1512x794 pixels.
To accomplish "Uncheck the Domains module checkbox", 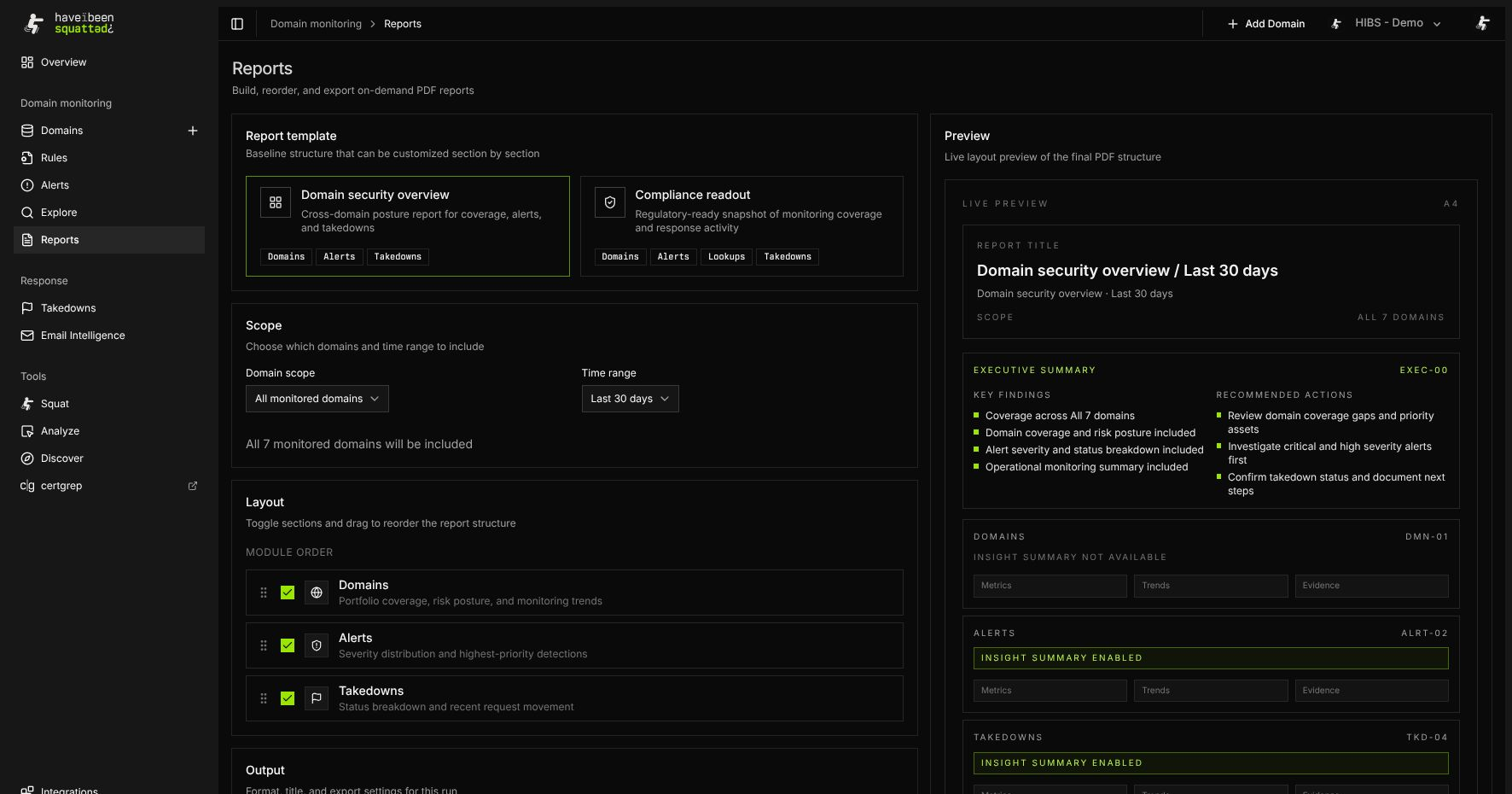I will coord(288,593).
